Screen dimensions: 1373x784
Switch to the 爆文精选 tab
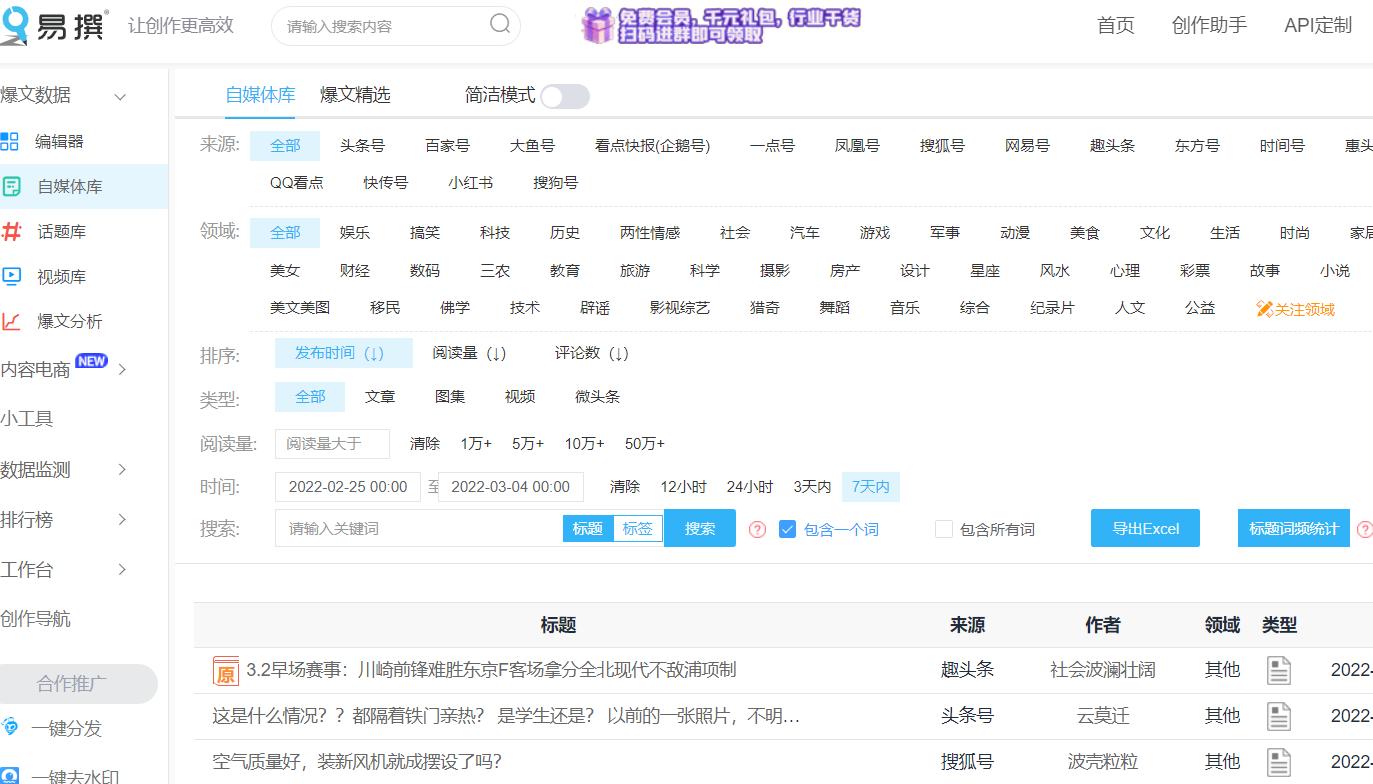[356, 93]
